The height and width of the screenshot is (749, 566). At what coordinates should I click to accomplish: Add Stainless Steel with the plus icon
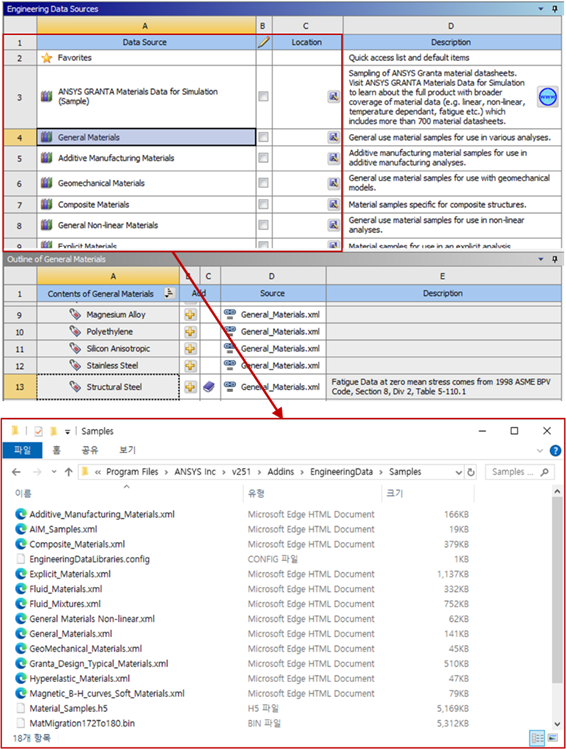point(190,365)
